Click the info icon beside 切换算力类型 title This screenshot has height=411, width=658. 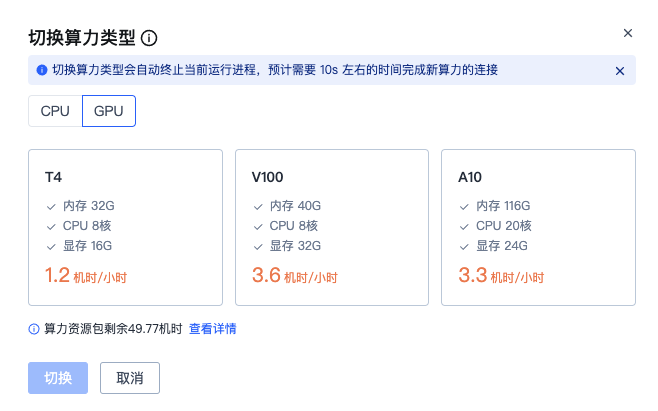[x=150, y=38]
